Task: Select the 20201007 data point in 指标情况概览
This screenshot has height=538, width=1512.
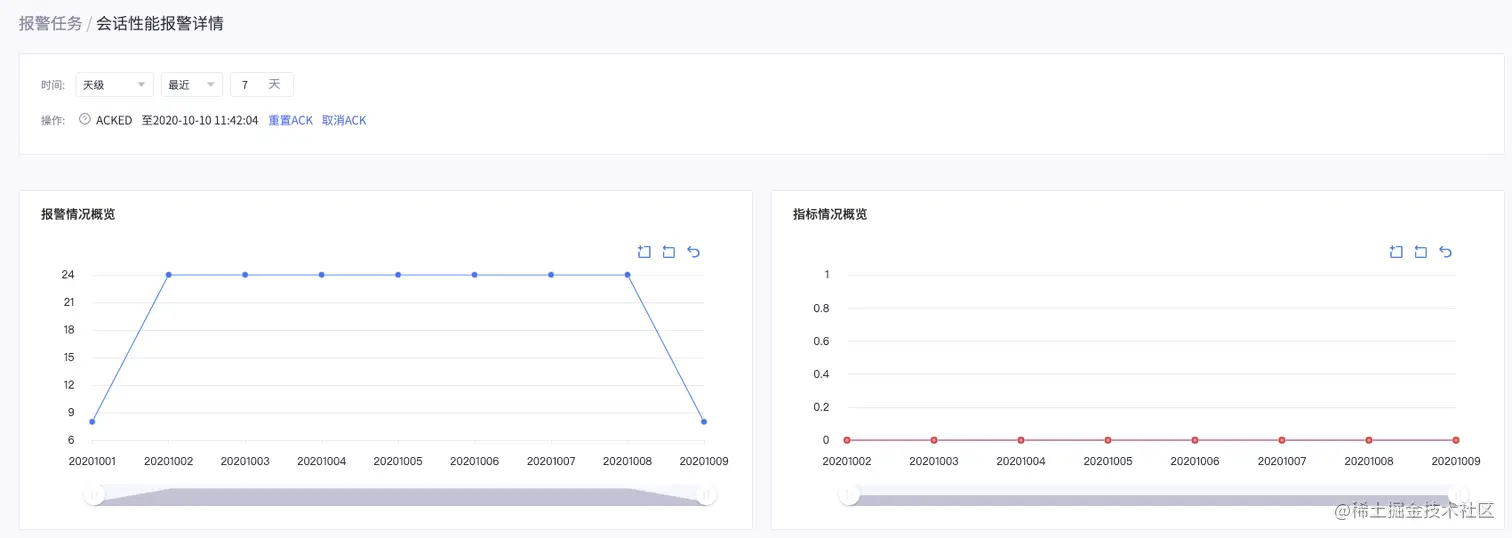Action: 1282,440
